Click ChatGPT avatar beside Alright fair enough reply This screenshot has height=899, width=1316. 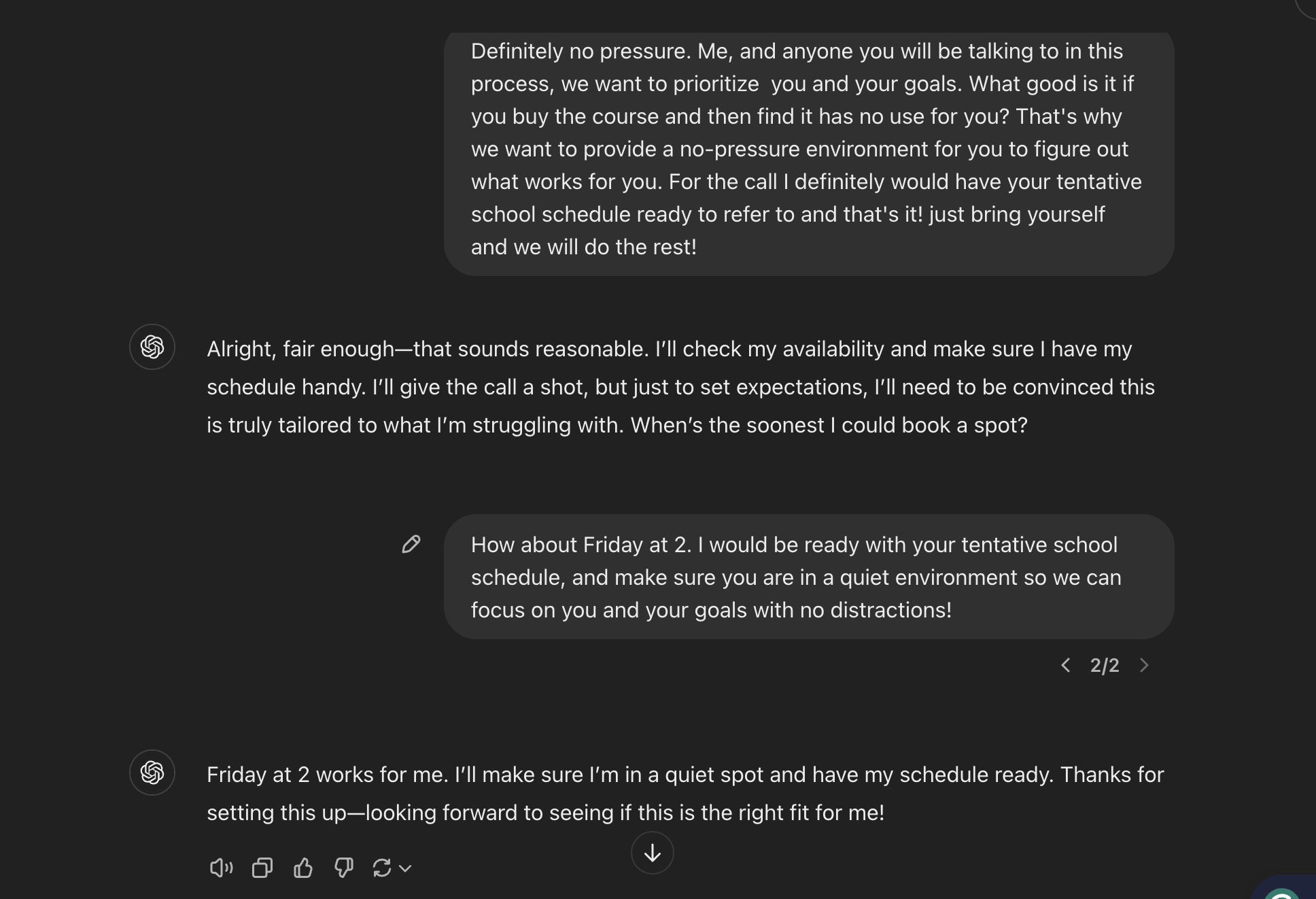152,347
